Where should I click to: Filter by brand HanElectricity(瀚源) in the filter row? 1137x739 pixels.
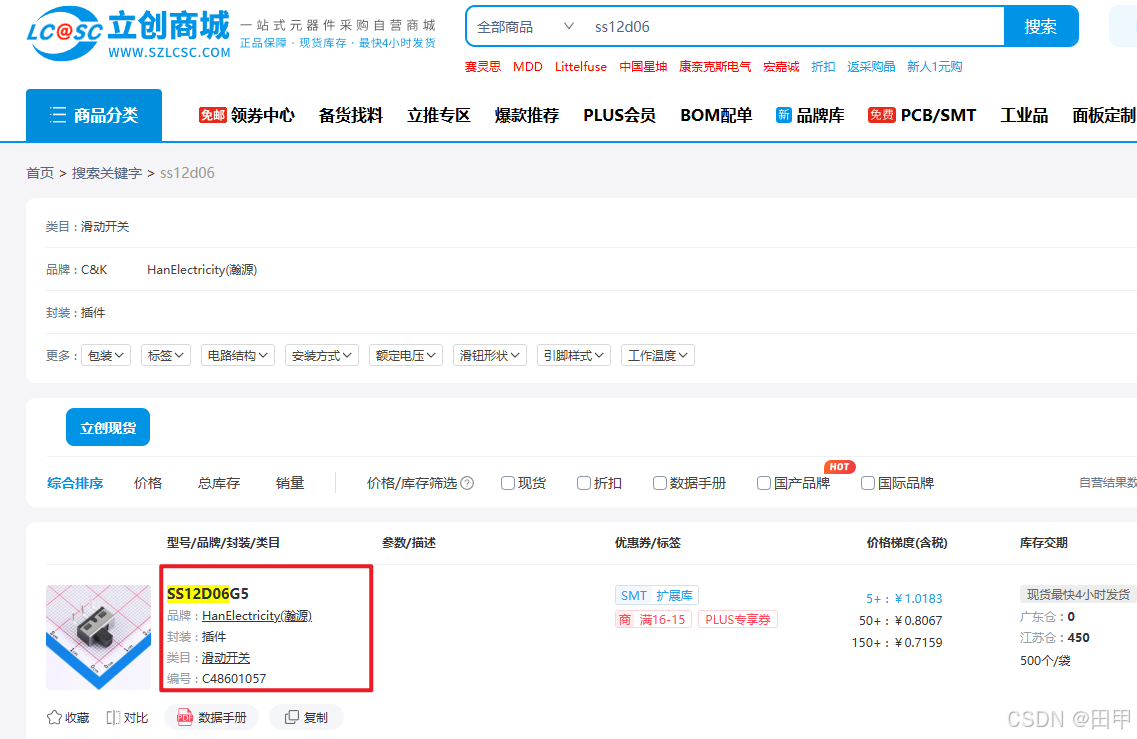202,270
